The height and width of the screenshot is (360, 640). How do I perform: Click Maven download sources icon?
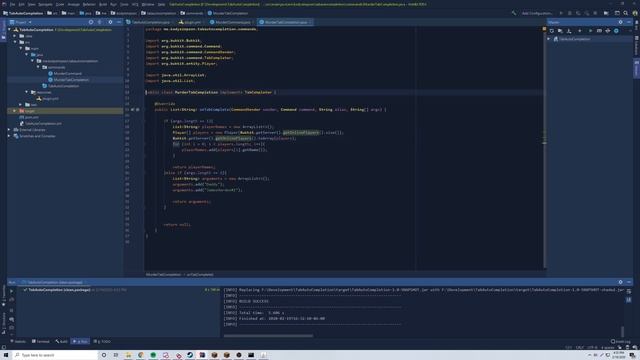569,31
